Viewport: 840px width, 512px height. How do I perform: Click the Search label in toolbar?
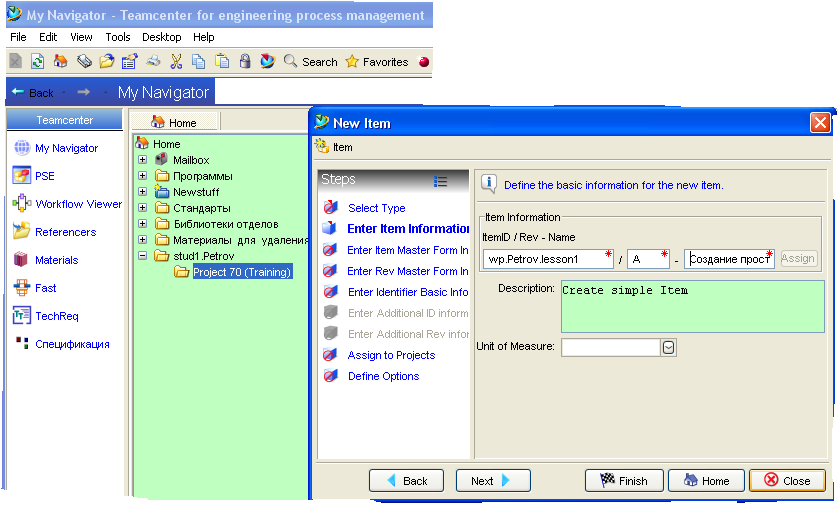coord(320,62)
